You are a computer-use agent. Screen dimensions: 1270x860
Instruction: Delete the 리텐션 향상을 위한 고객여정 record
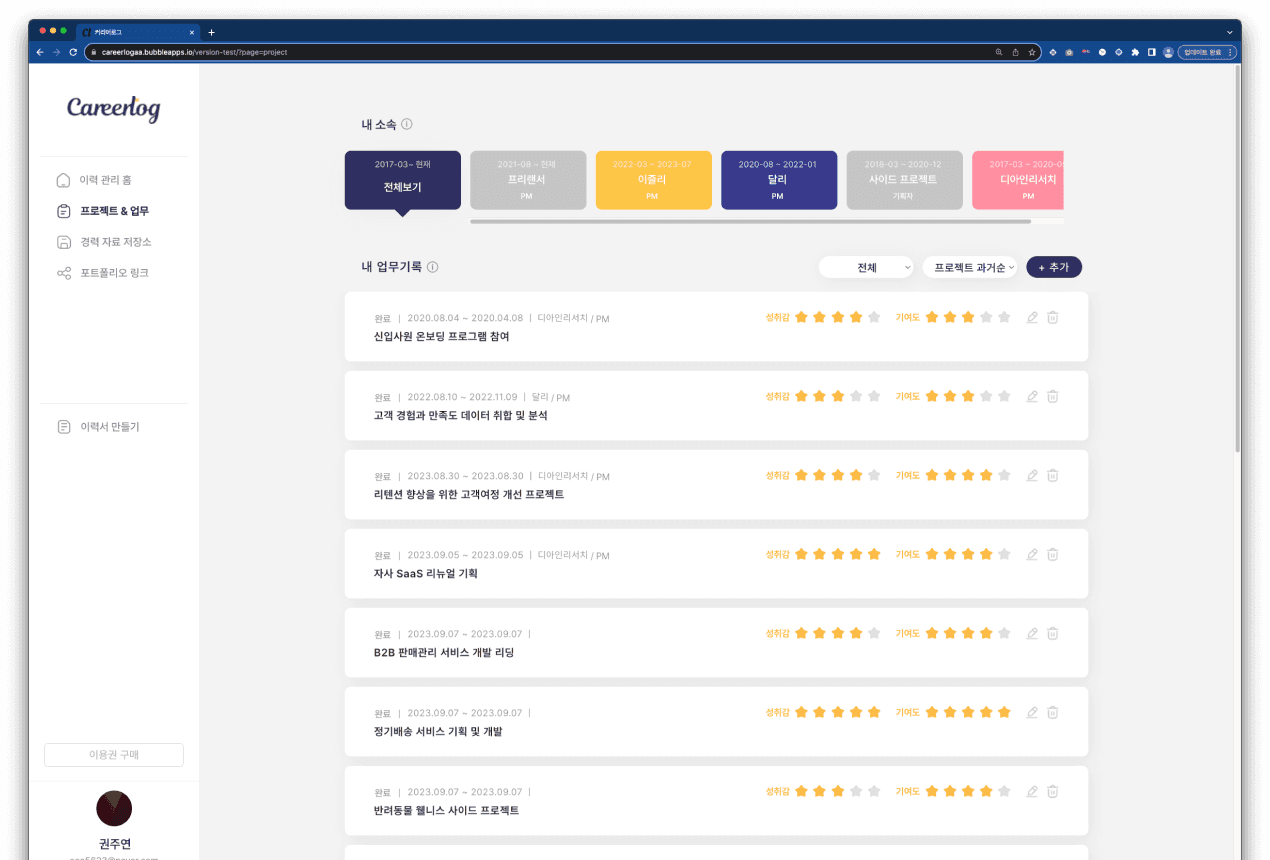[1053, 475]
